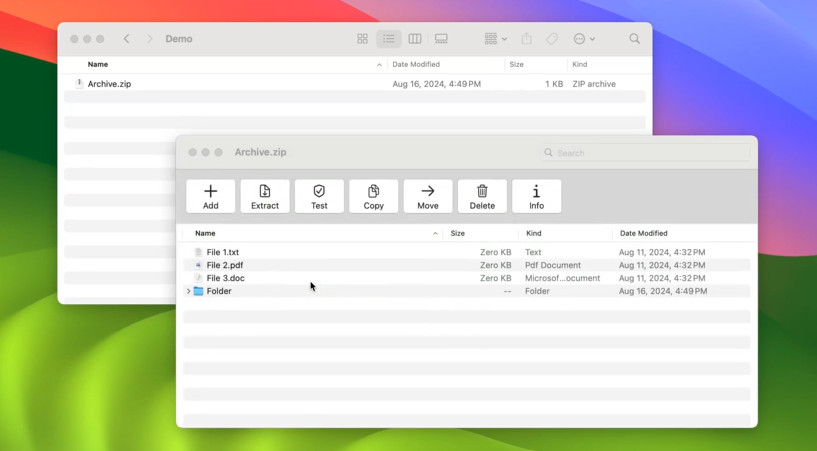Image resolution: width=817 pixels, height=451 pixels.
Task: Click the Move toolbar button
Action: pos(428,196)
